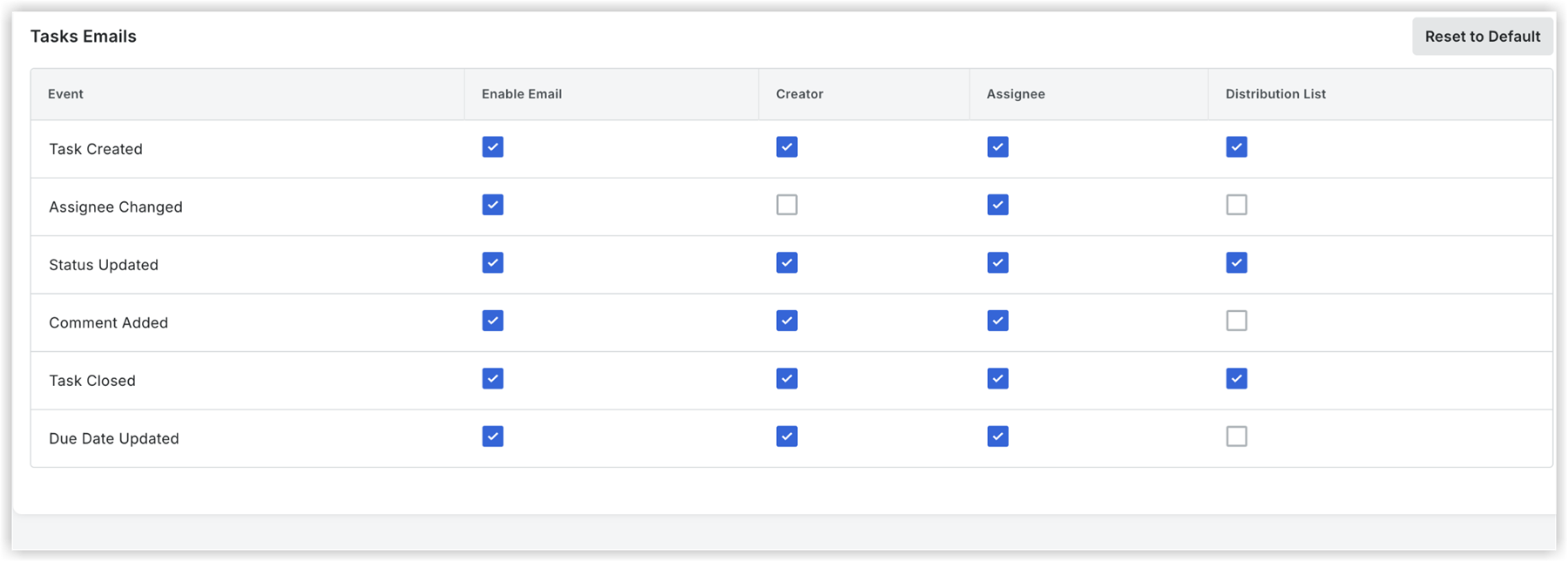Uncheck Enable Email for Task Created
The width and height of the screenshot is (1568, 562).
493,147
